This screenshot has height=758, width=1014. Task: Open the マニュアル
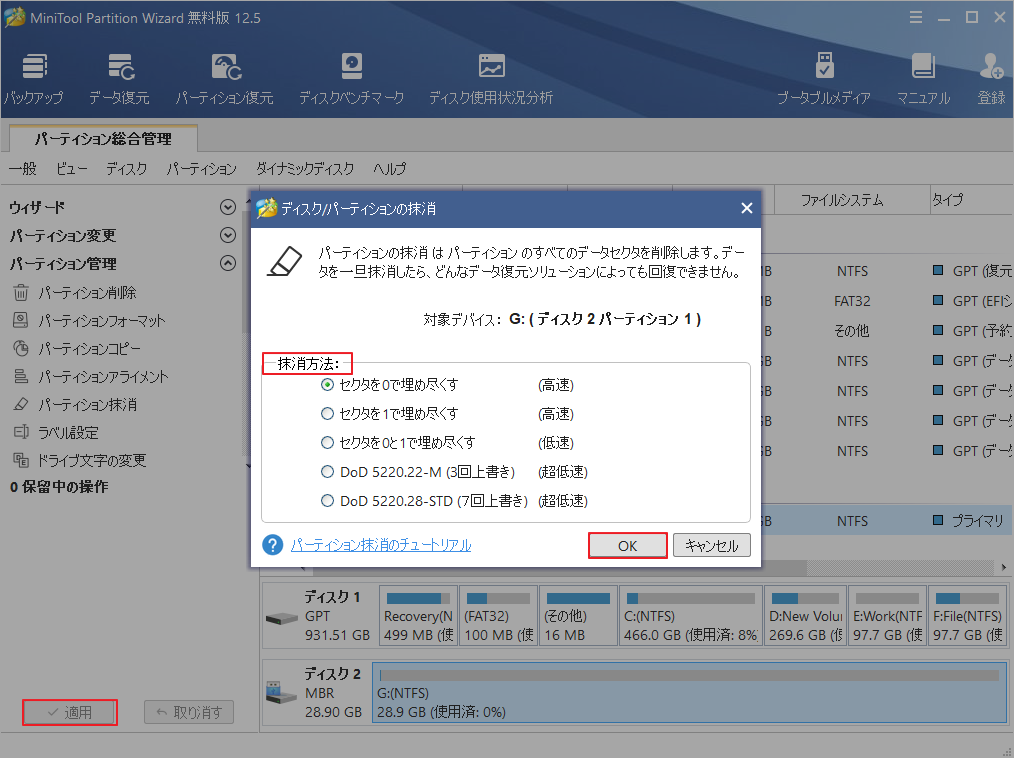pos(922,77)
